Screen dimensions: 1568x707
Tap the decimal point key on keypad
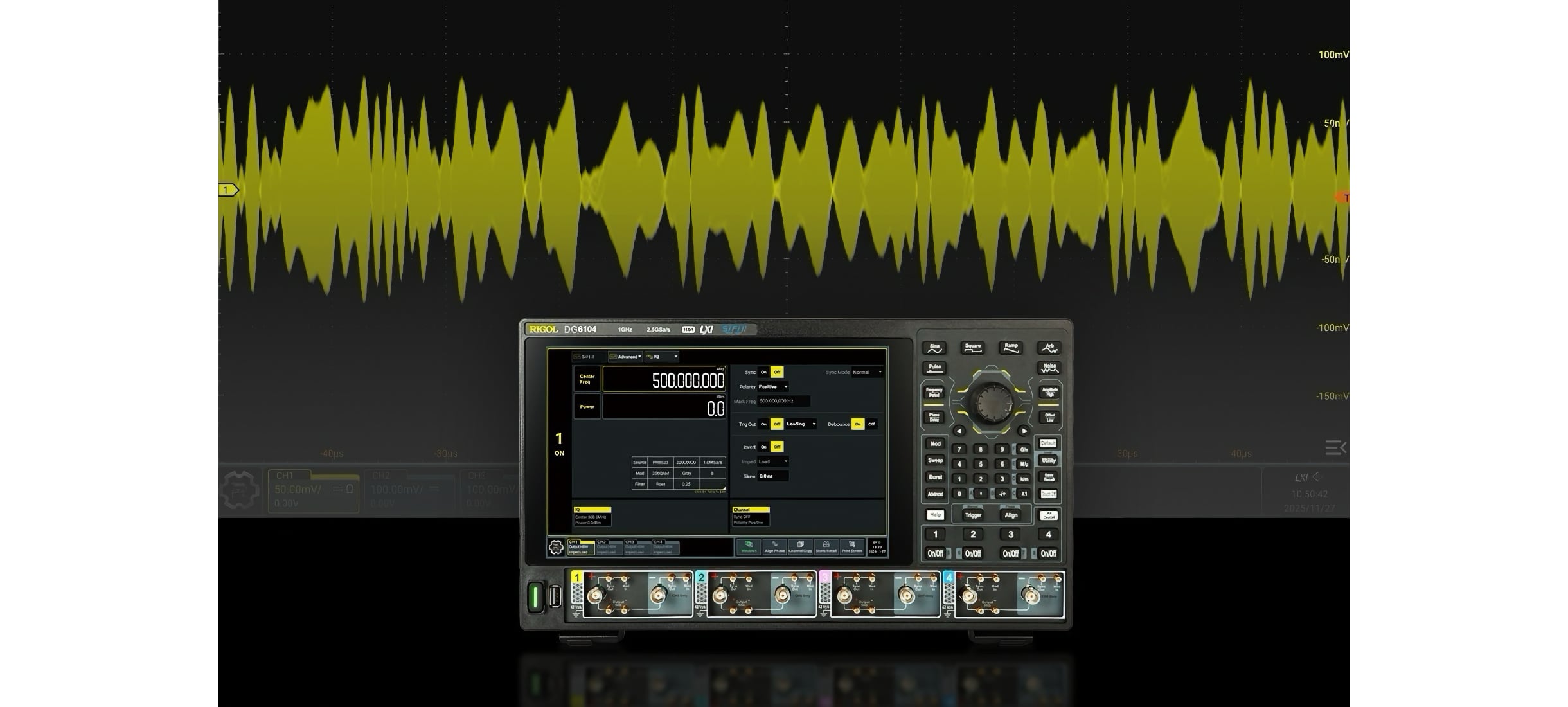click(x=980, y=494)
